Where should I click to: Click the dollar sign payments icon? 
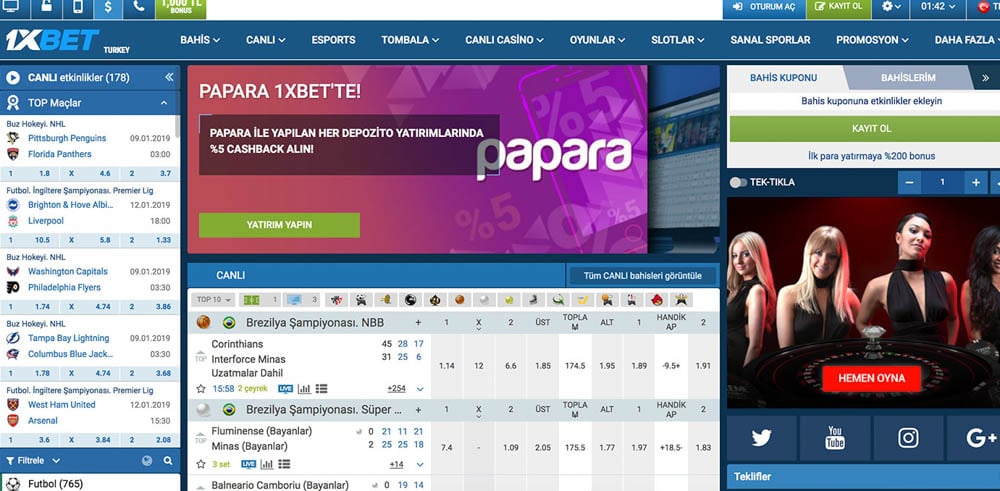pyautogui.click(x=108, y=7)
